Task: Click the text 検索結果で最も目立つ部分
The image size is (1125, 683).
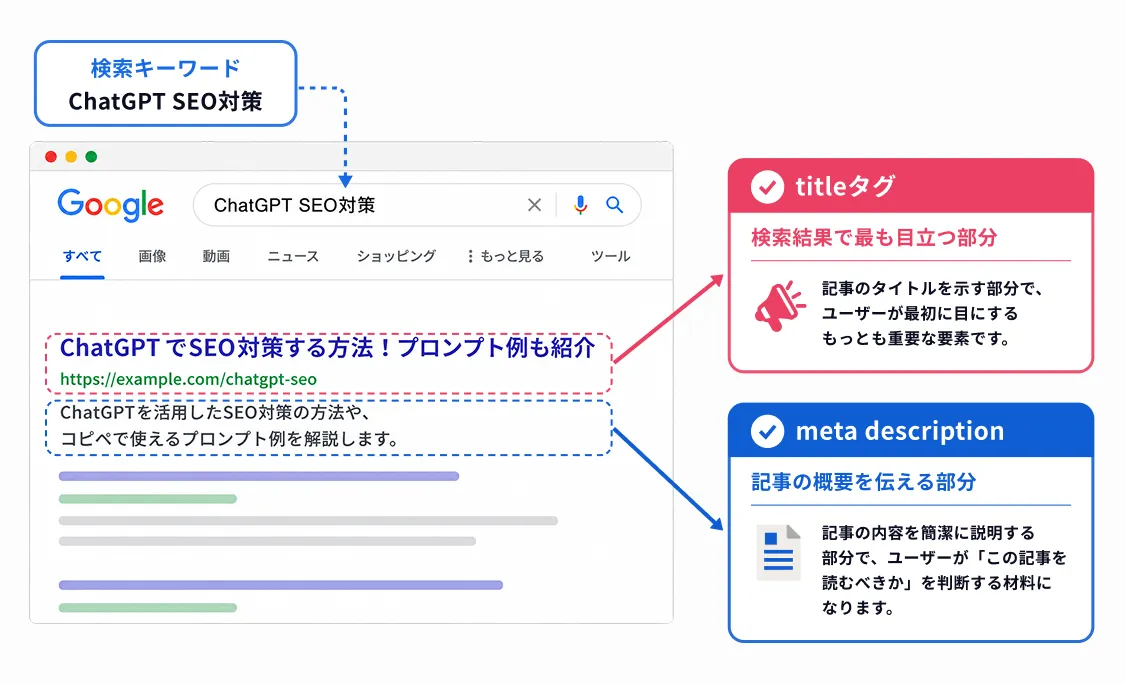Action: [x=874, y=237]
